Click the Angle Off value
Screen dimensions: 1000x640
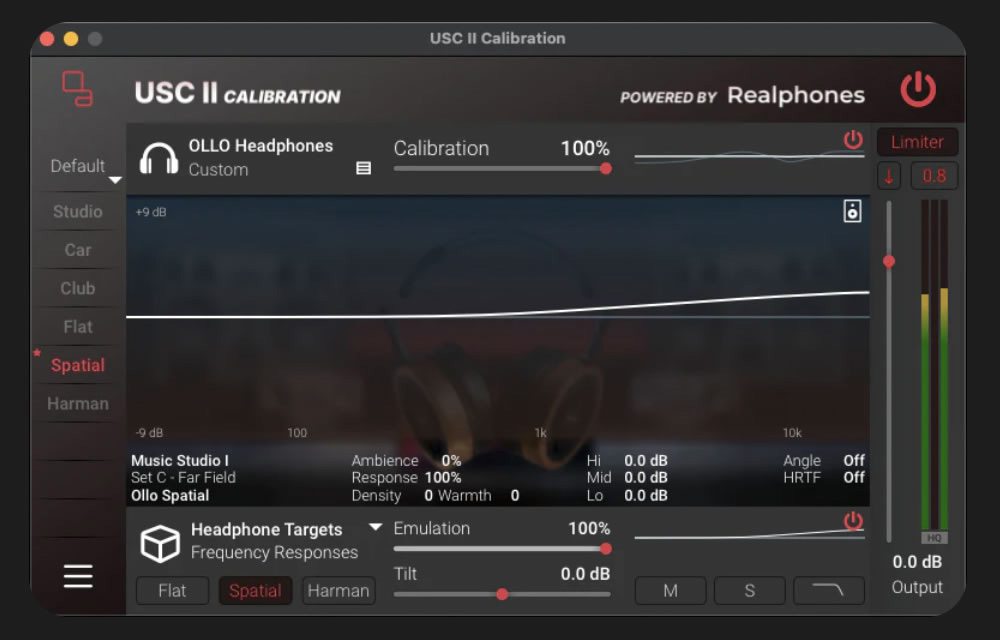pos(854,460)
